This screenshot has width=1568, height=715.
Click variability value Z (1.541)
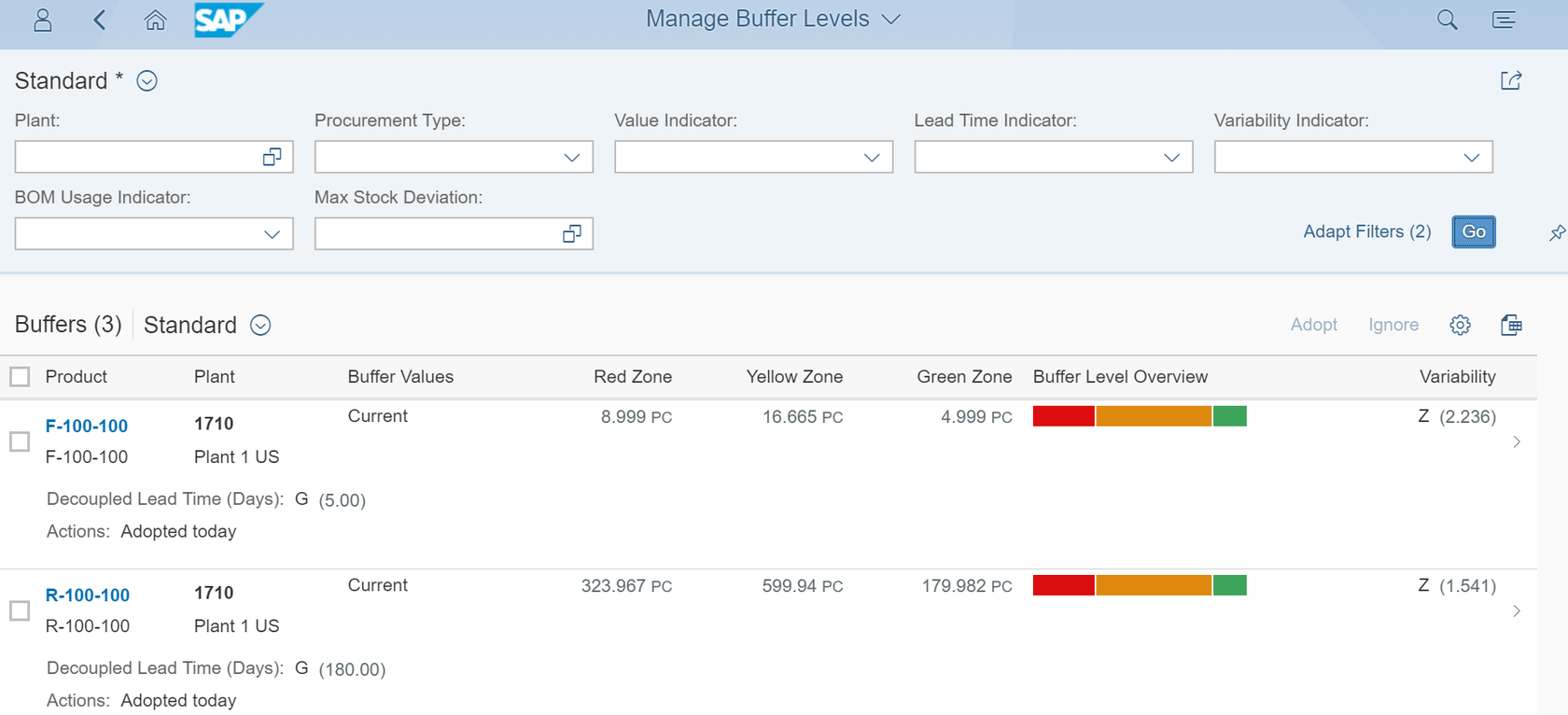[x=1457, y=585]
